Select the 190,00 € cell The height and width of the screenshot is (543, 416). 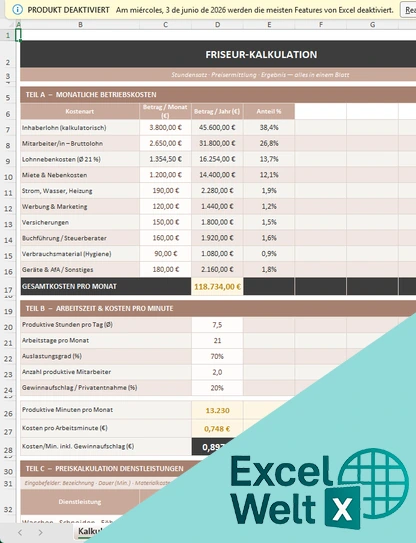click(x=166, y=191)
